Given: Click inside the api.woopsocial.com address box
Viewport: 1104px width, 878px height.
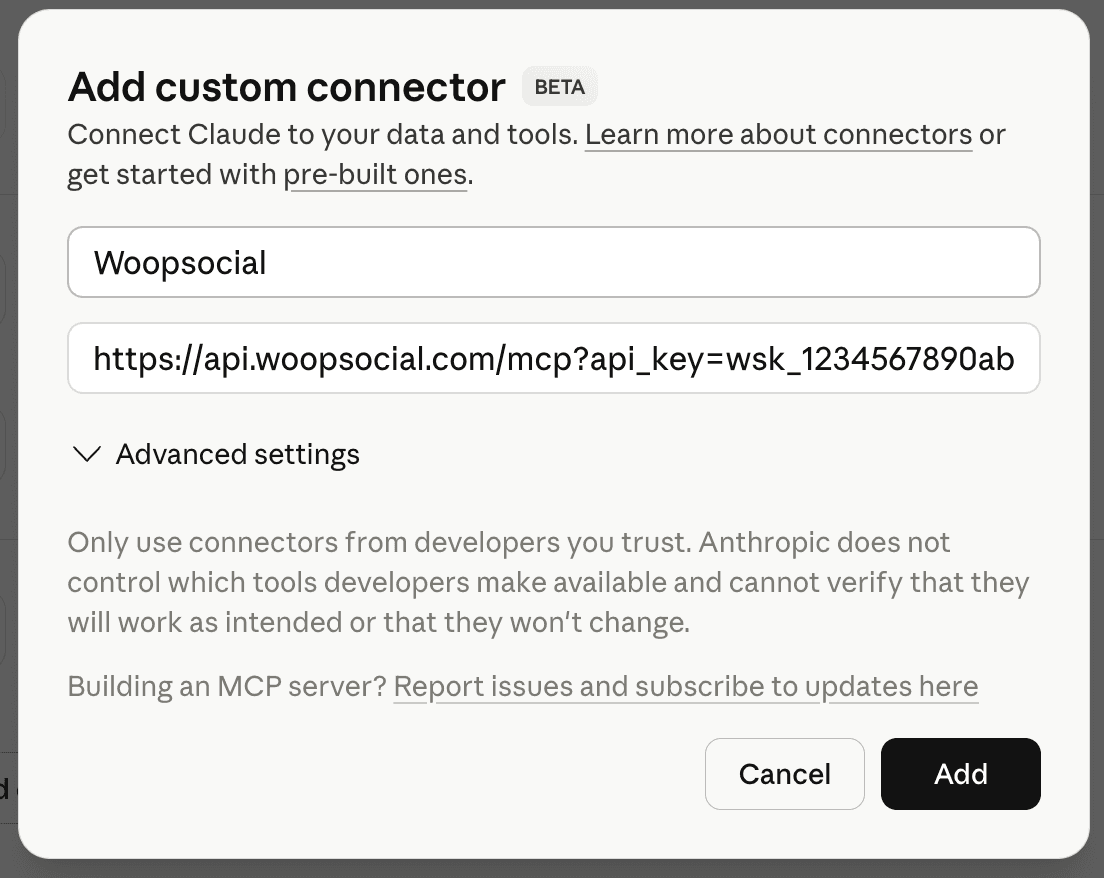Looking at the screenshot, I should click(x=553, y=358).
